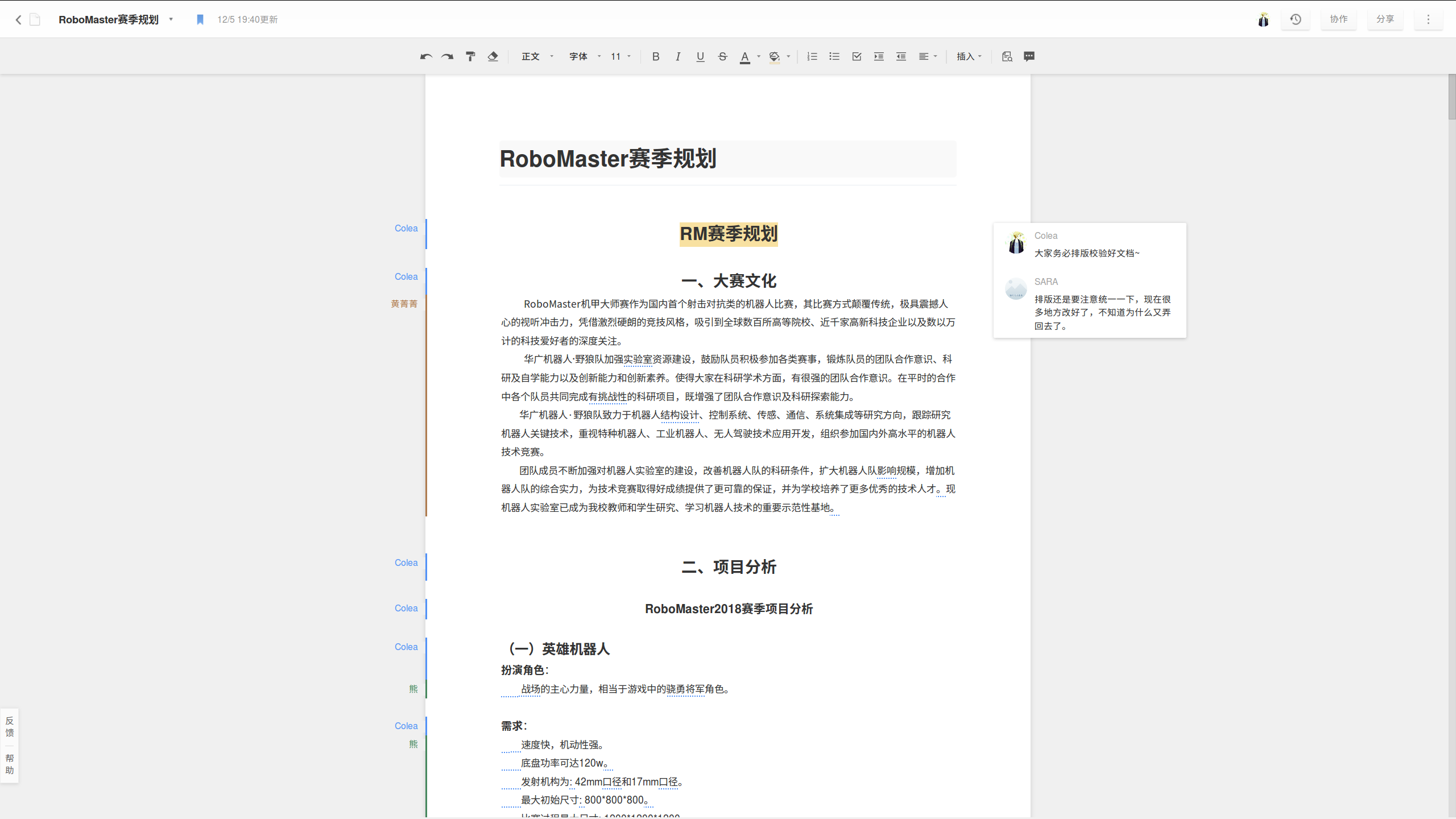Insert a numbered list
Viewport: 1456px width, 819px height.
pos(812,56)
